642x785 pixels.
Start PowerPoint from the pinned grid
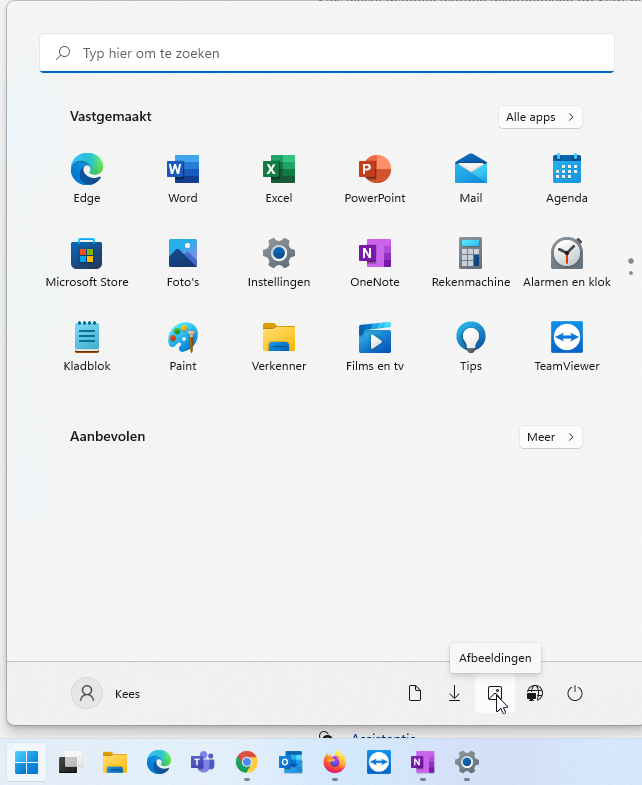[x=375, y=178]
